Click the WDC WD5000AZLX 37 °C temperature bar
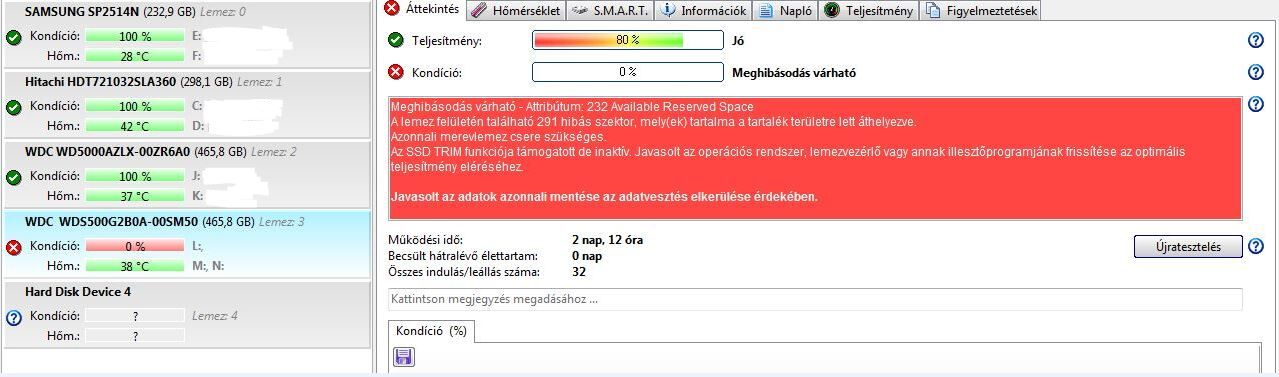 coord(135,196)
